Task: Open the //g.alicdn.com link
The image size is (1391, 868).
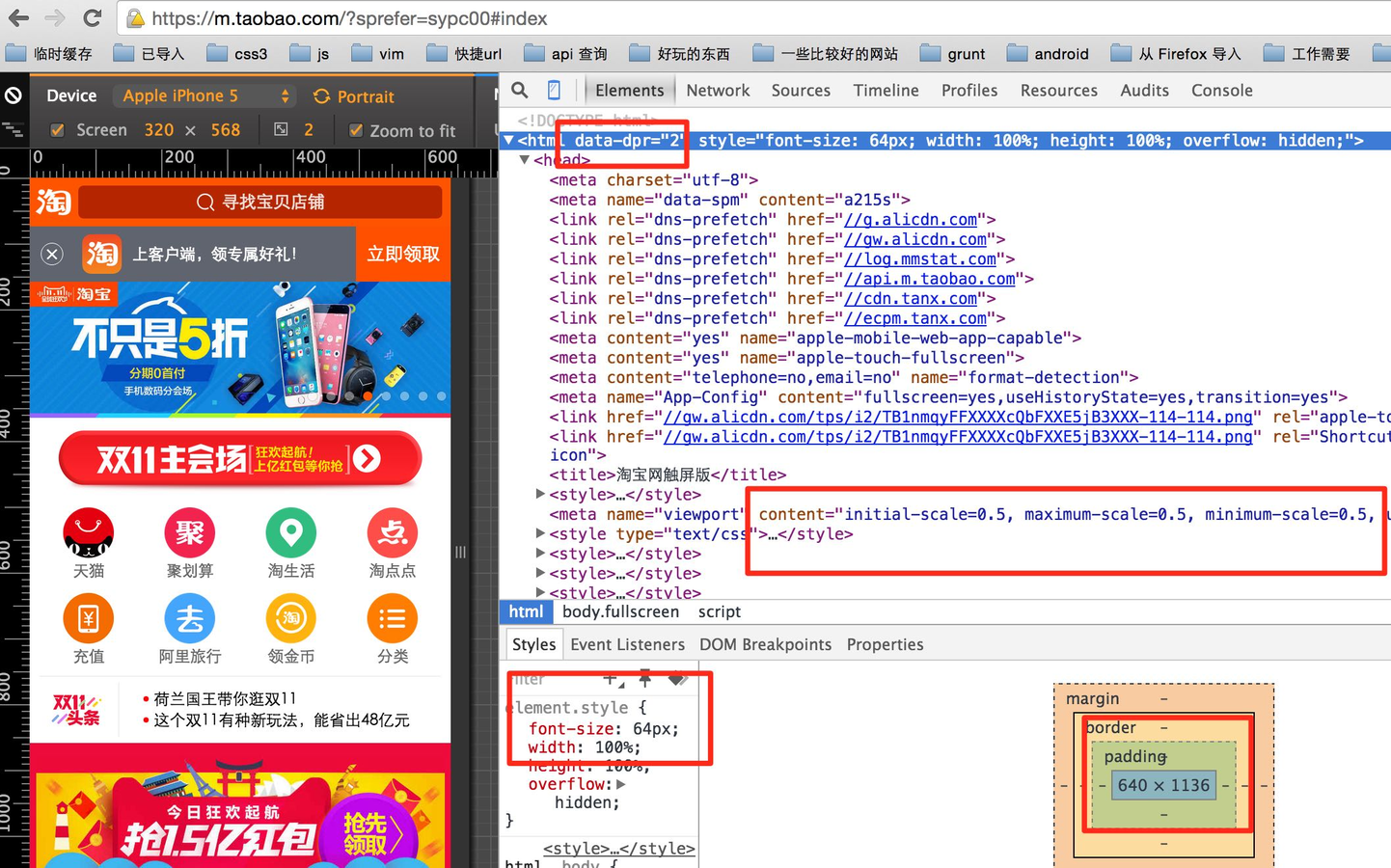Action: coord(911,219)
